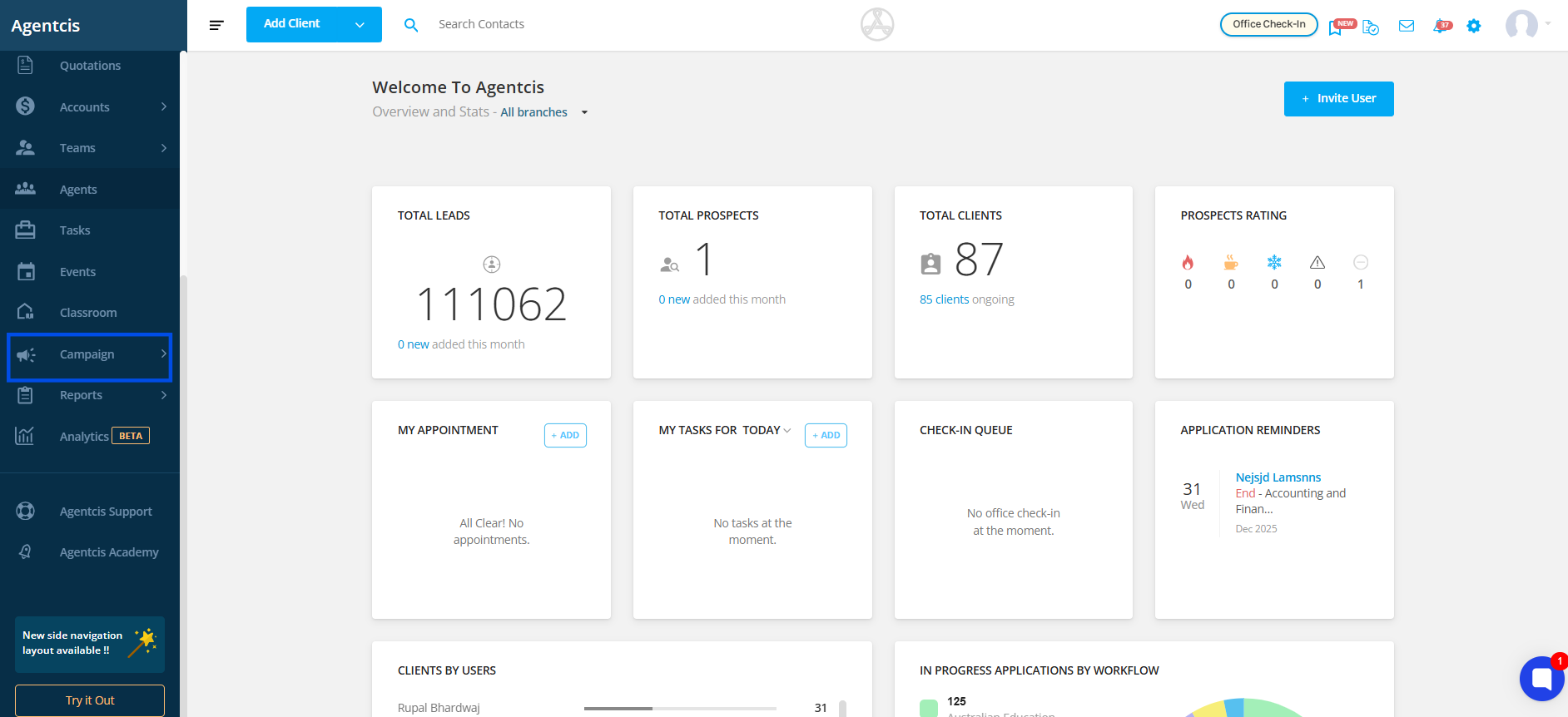This screenshot has width=1568, height=717.
Task: Click the Agentcis brand title
Action: (46, 26)
